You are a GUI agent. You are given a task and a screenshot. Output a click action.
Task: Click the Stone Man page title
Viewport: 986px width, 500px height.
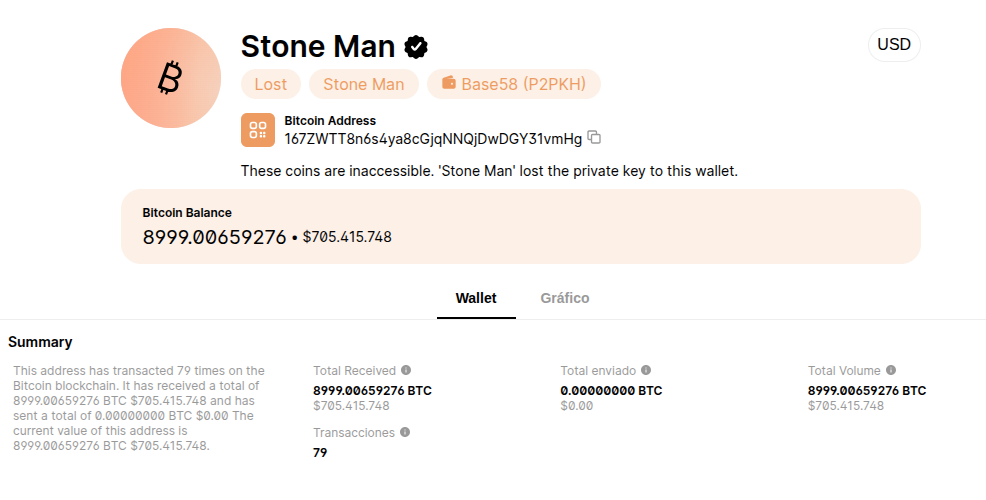click(x=318, y=47)
